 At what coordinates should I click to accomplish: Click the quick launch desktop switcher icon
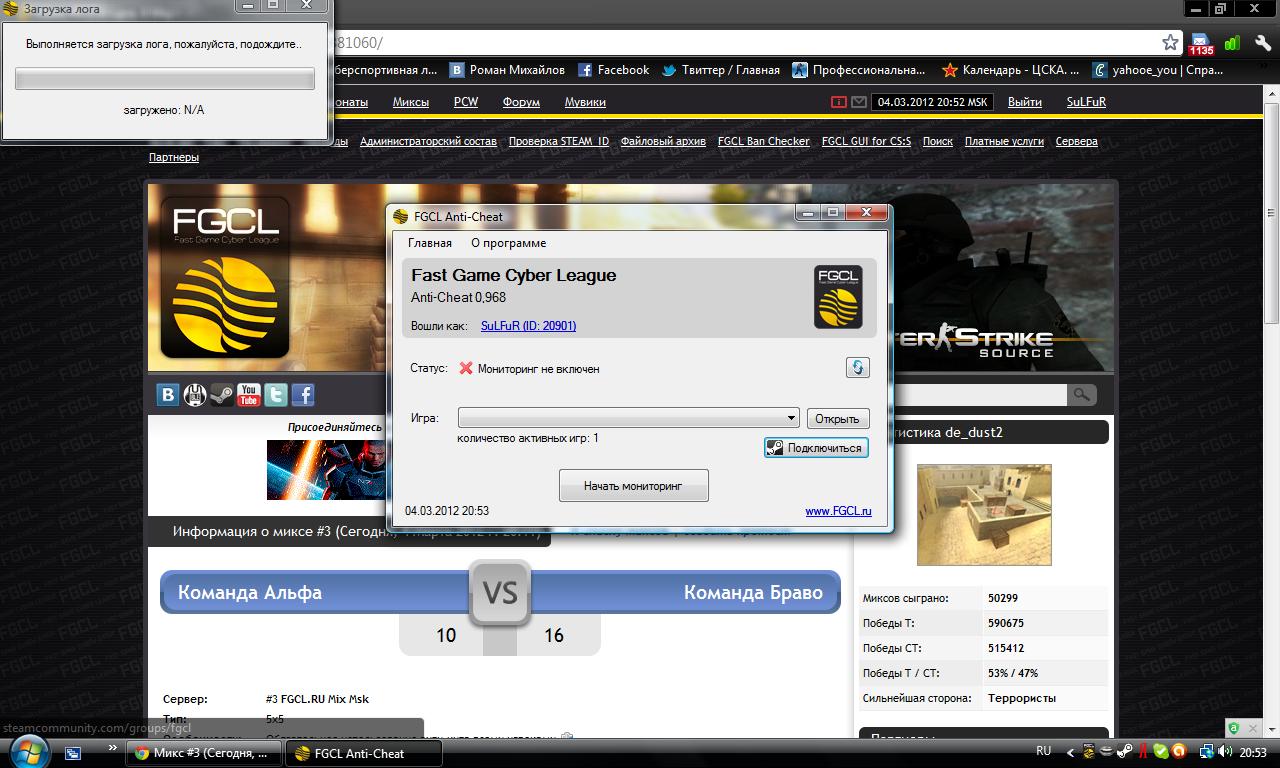pos(73,753)
